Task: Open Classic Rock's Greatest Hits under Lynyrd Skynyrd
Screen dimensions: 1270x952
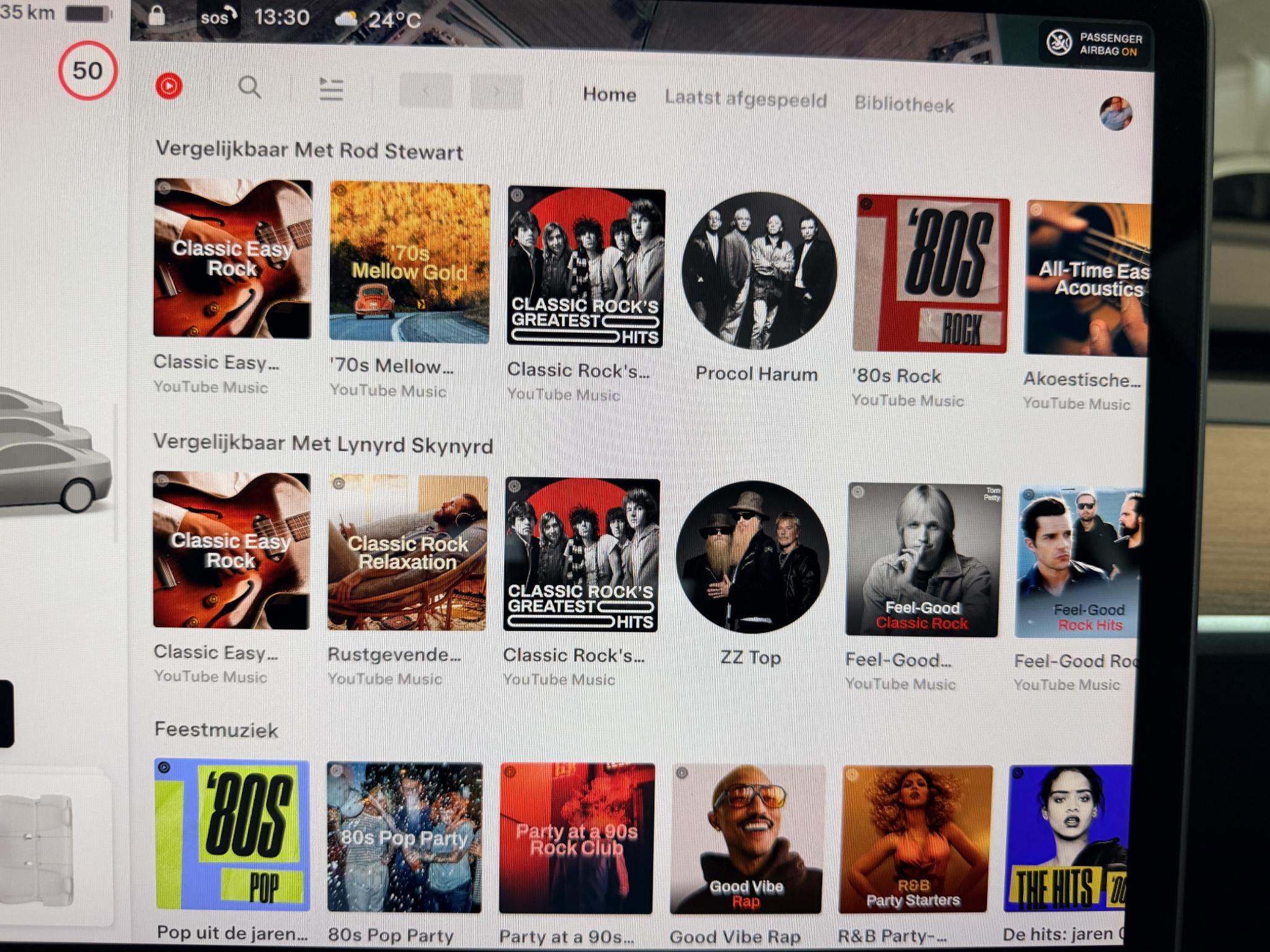Action: tap(582, 555)
